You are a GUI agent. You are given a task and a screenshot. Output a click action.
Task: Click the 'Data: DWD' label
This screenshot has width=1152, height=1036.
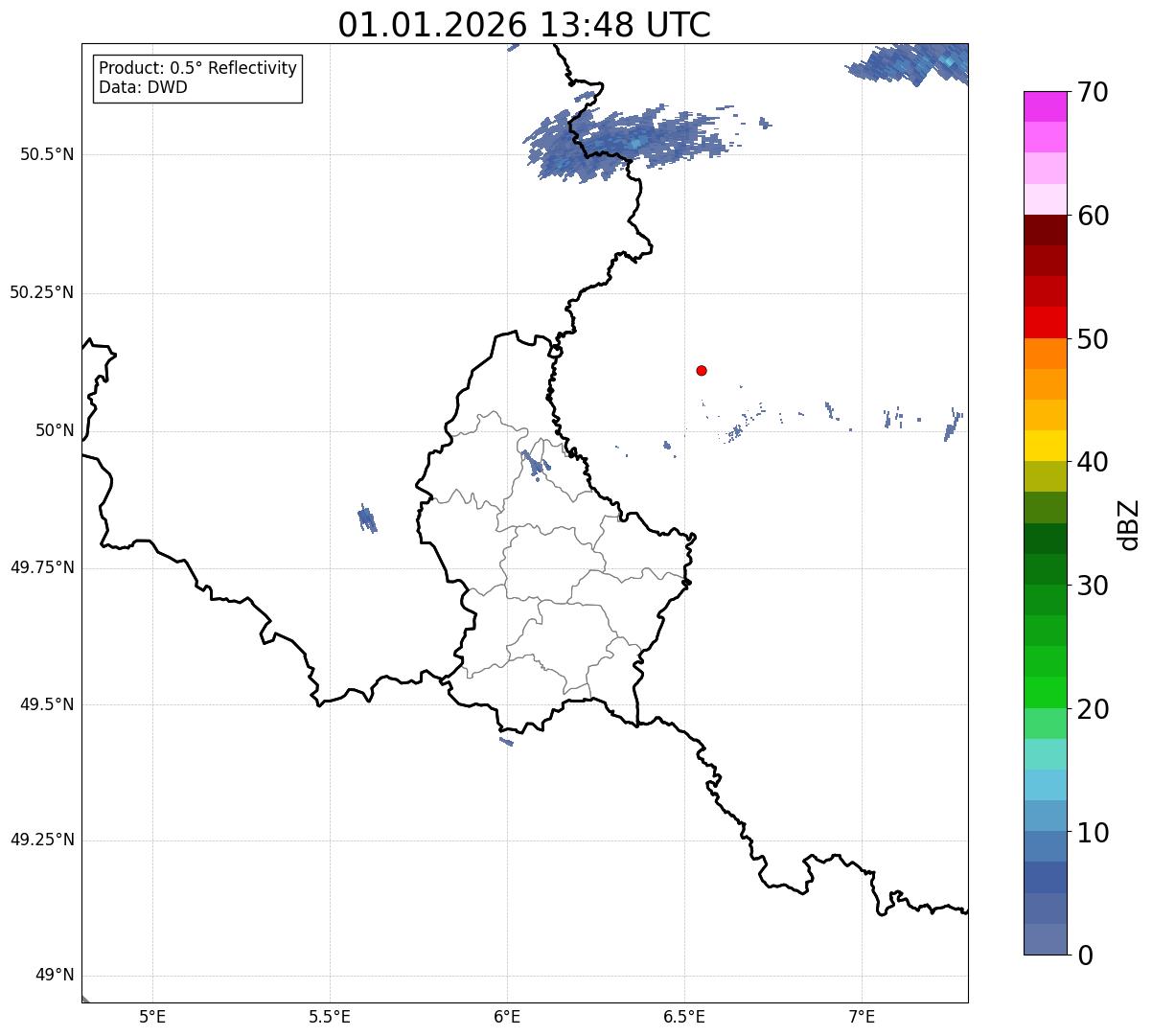143,88
